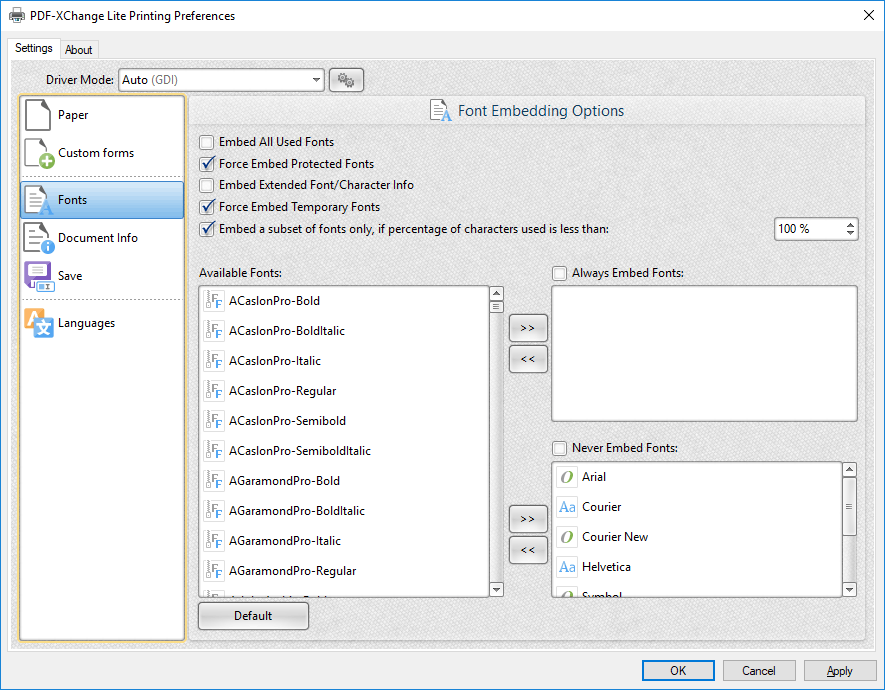Click the Available Fonts scrollbar thumb
The image size is (885, 690).
click(x=497, y=307)
